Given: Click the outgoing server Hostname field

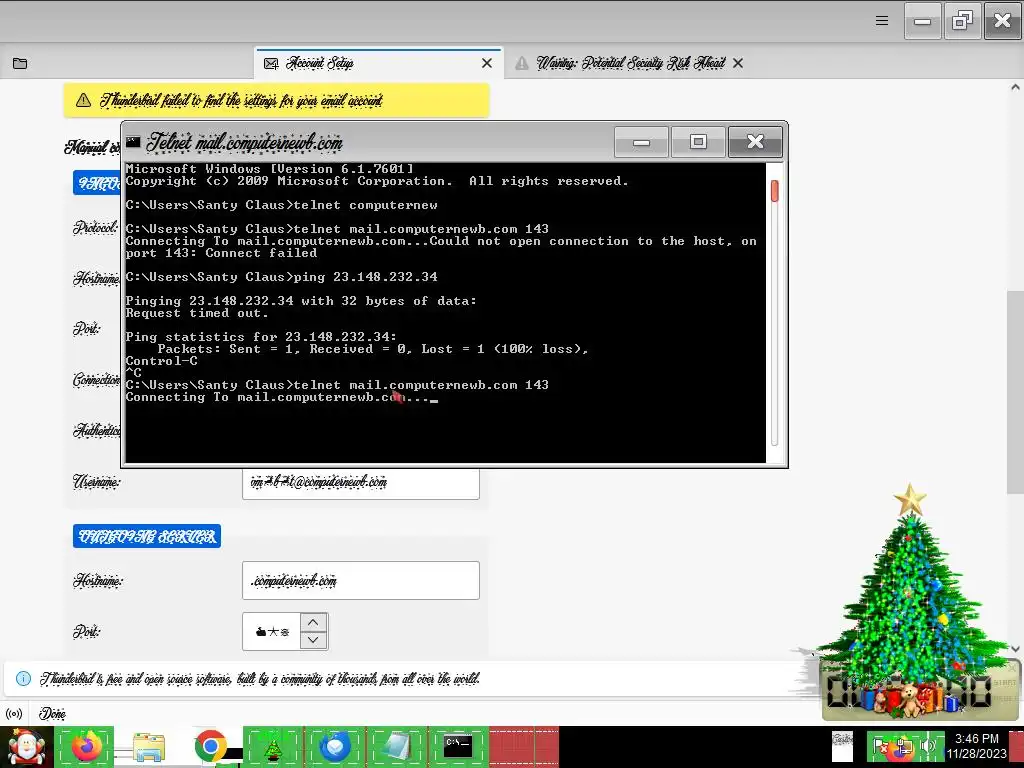Looking at the screenshot, I should coord(360,581).
